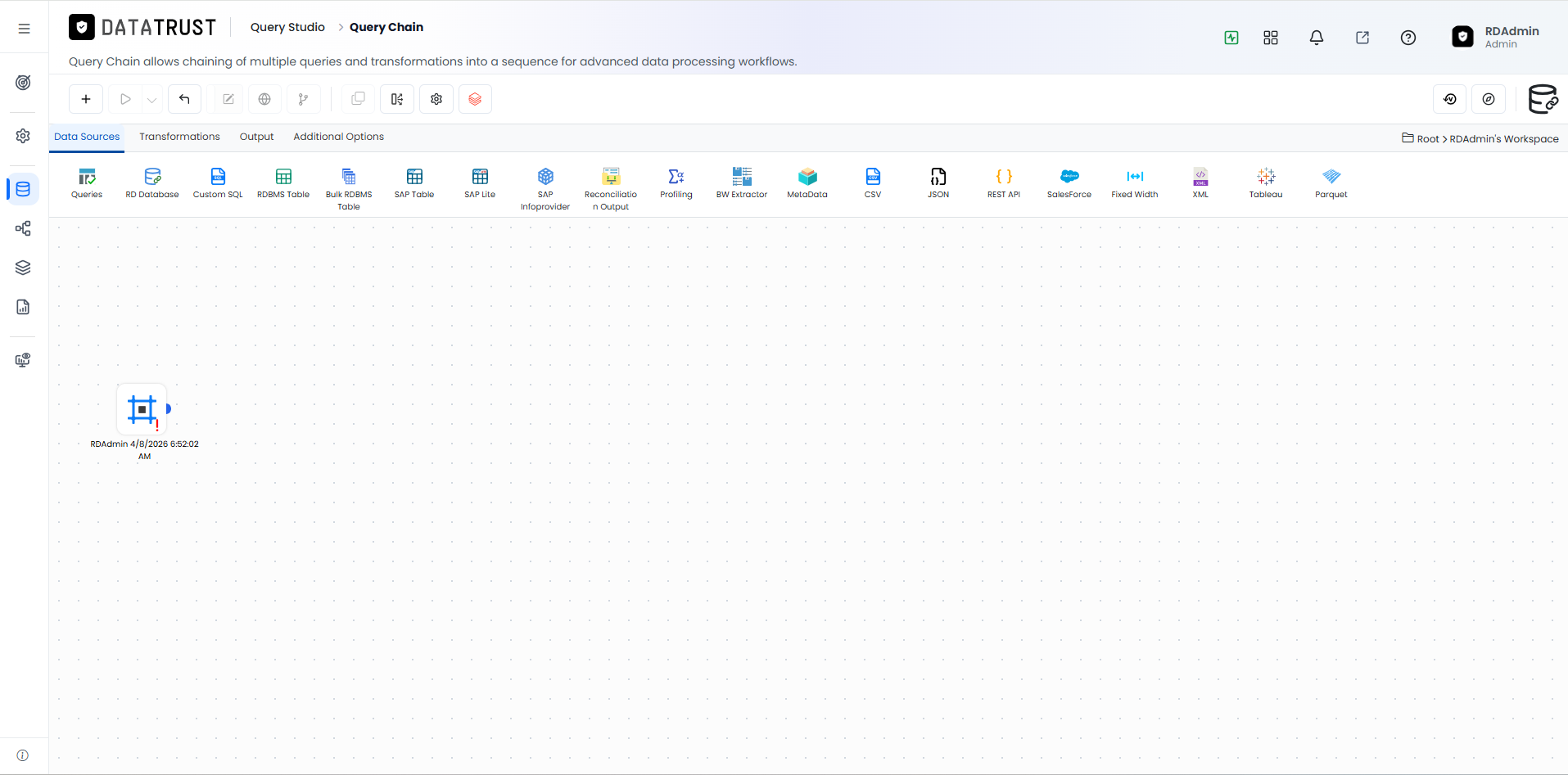Select the Fixed Width data source
This screenshot has width=1568, height=775.
(x=1135, y=183)
